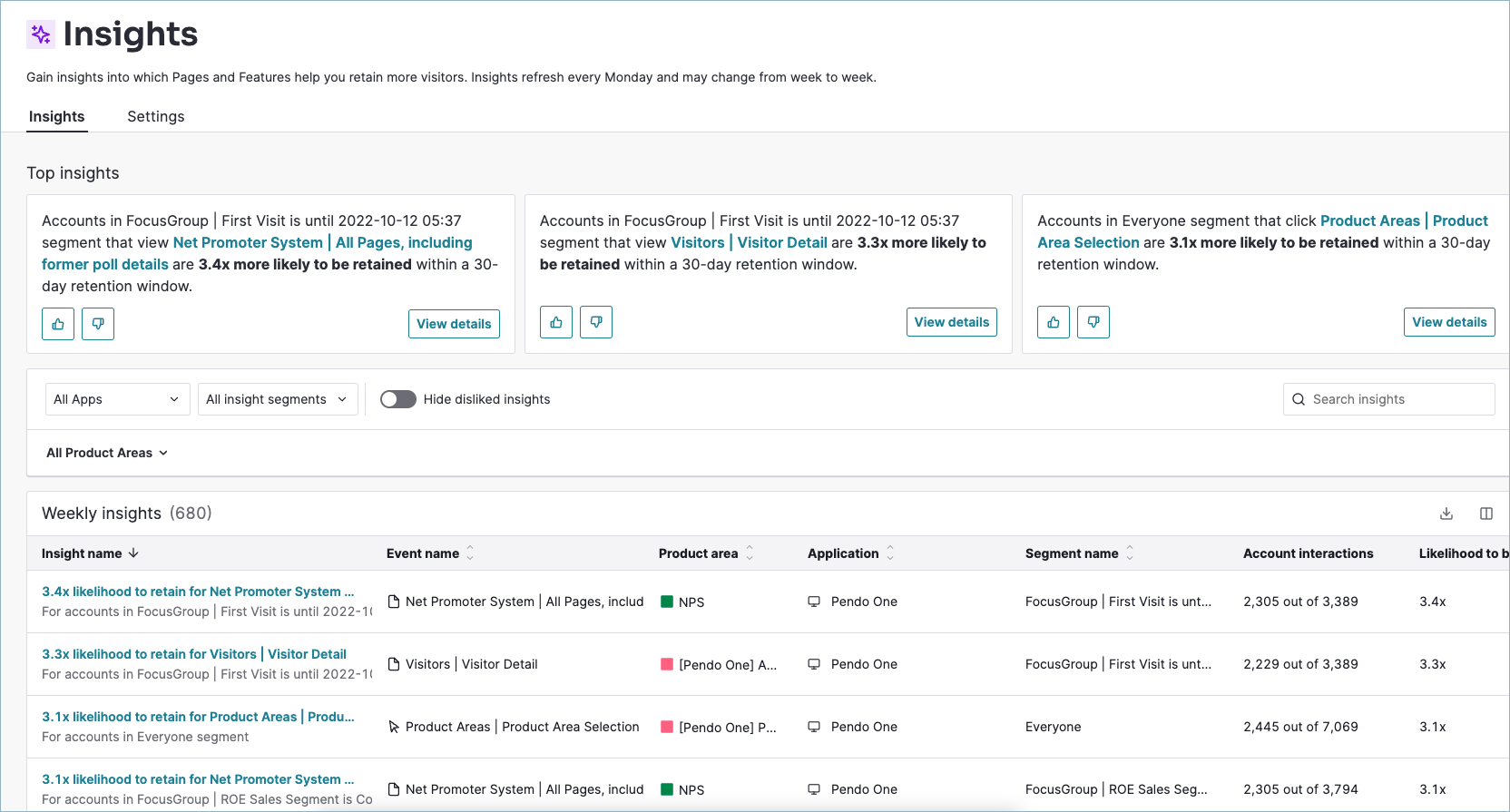Screen dimensions: 1510x812
Task: Thumbs down the Net Promoter System insight card
Action: [98, 324]
